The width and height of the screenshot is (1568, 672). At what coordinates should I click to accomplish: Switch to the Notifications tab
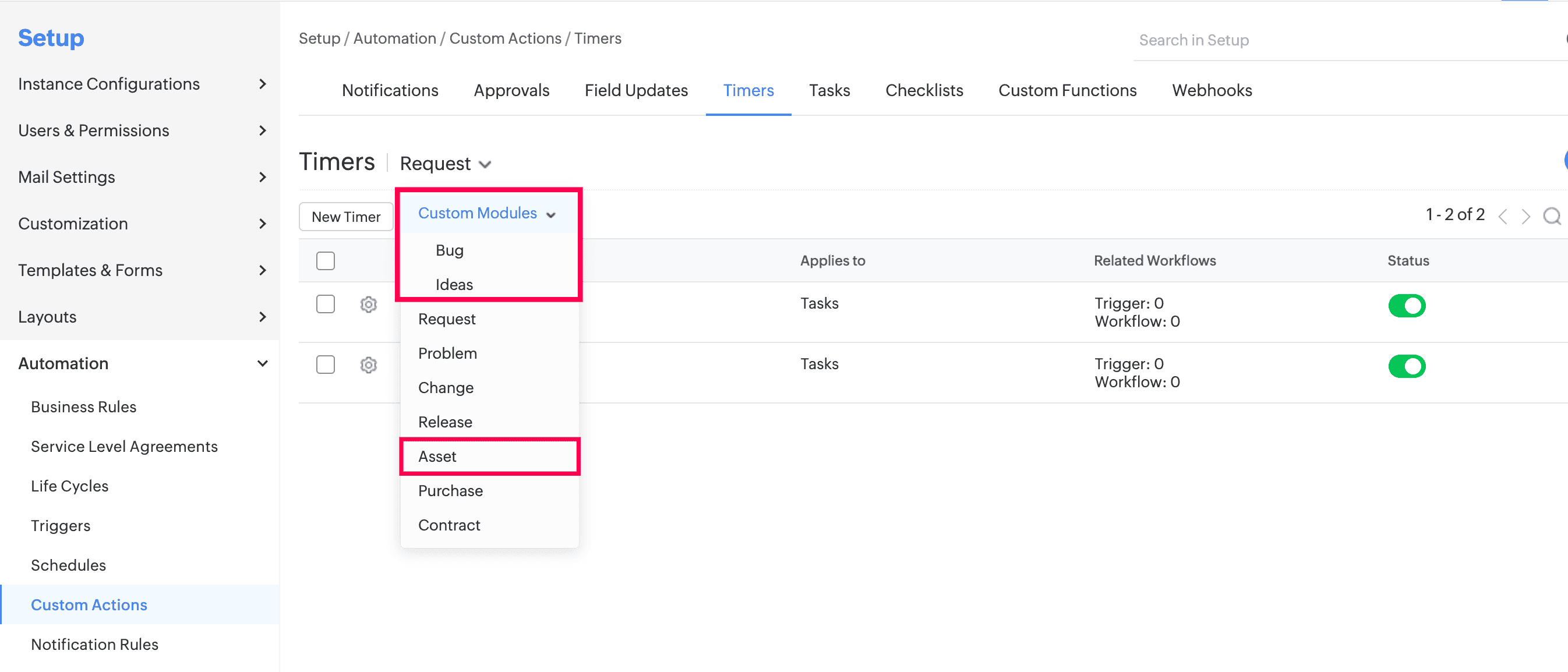tap(390, 91)
